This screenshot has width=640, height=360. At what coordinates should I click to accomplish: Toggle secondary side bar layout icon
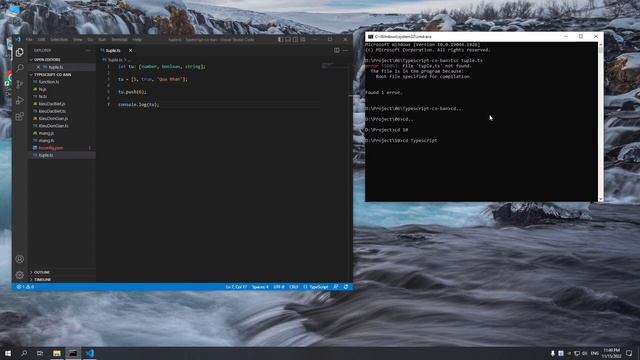coord(295,40)
